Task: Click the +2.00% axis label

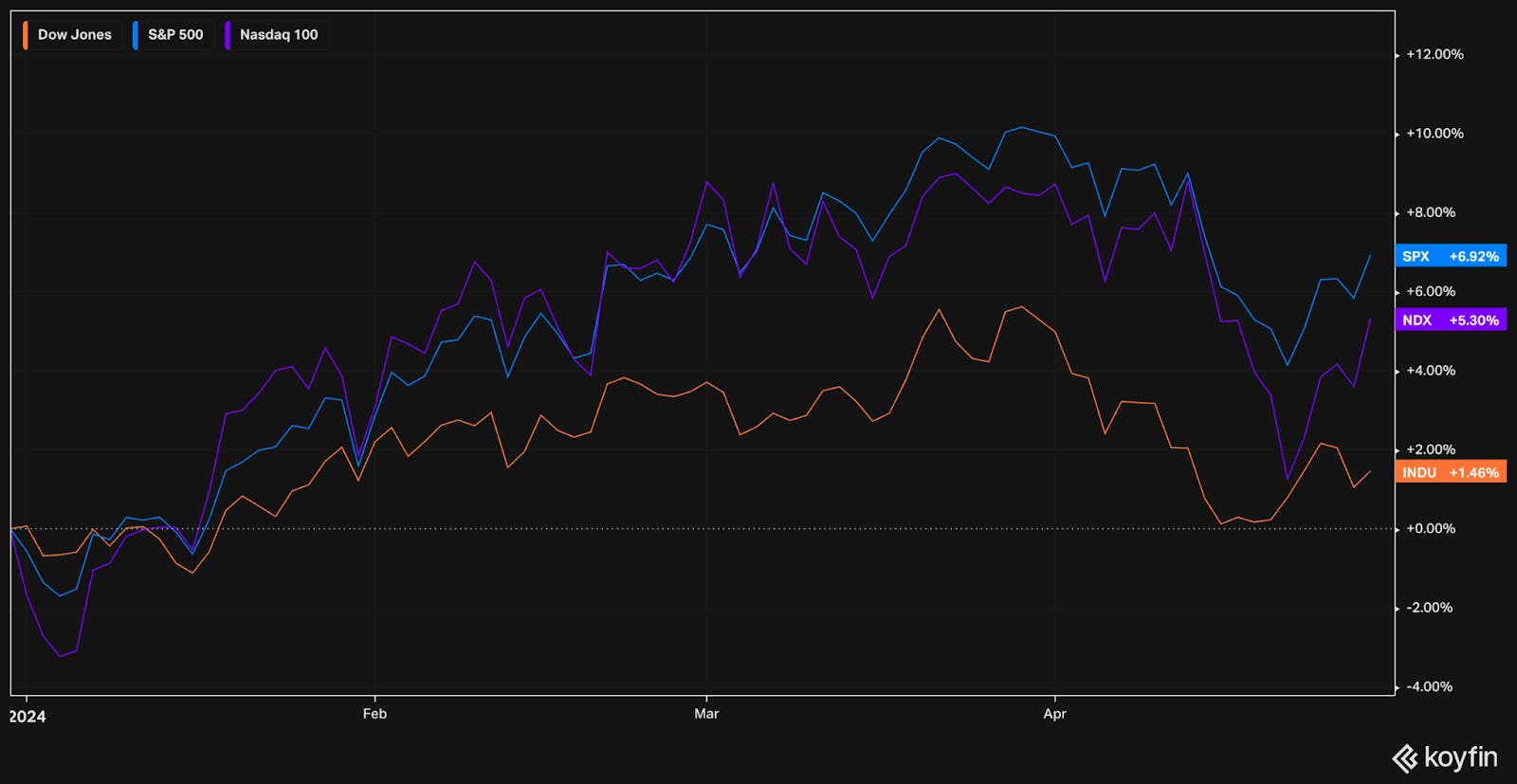Action: (1431, 449)
